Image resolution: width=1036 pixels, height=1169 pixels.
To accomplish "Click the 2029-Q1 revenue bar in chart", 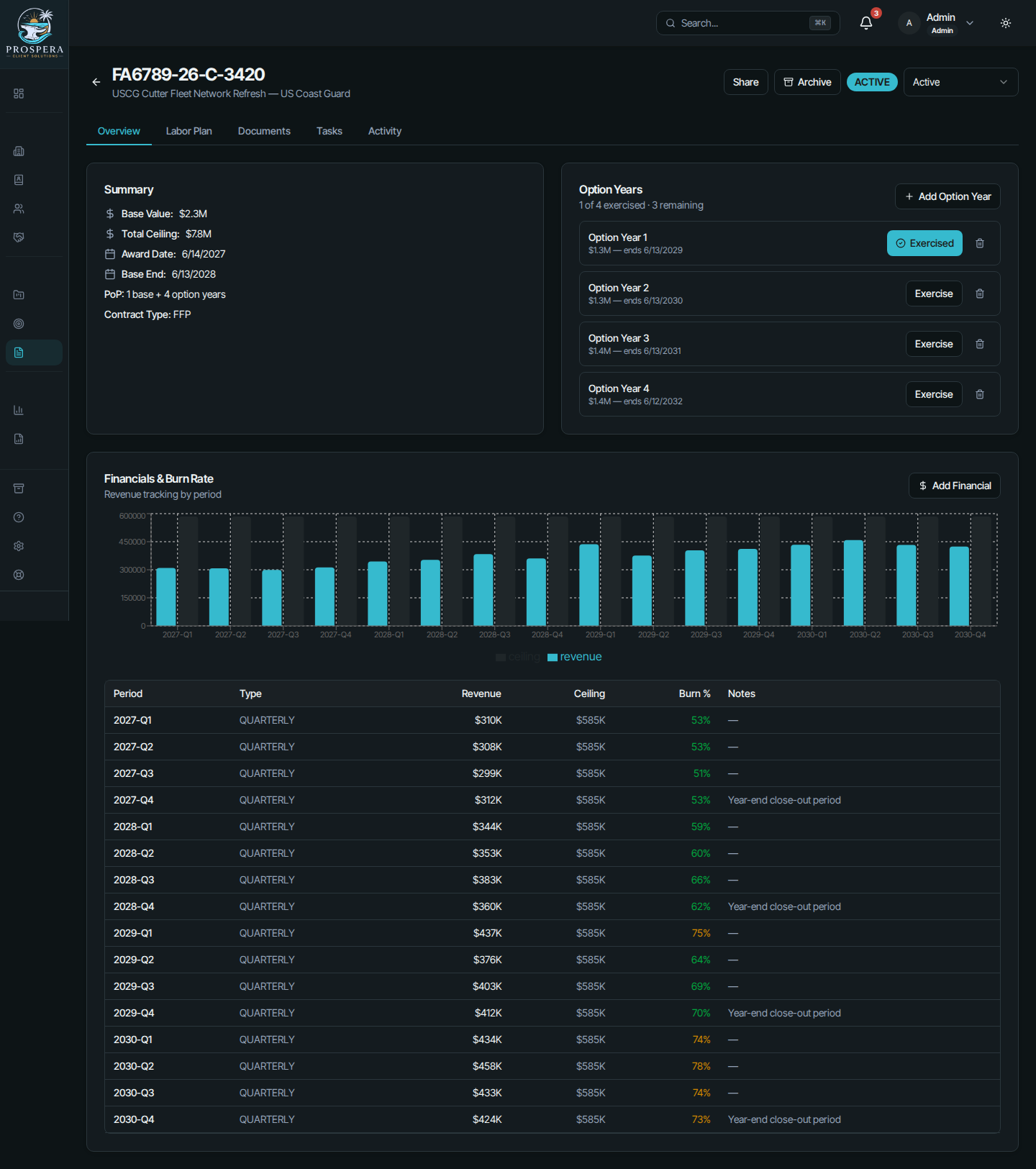I will [x=589, y=585].
